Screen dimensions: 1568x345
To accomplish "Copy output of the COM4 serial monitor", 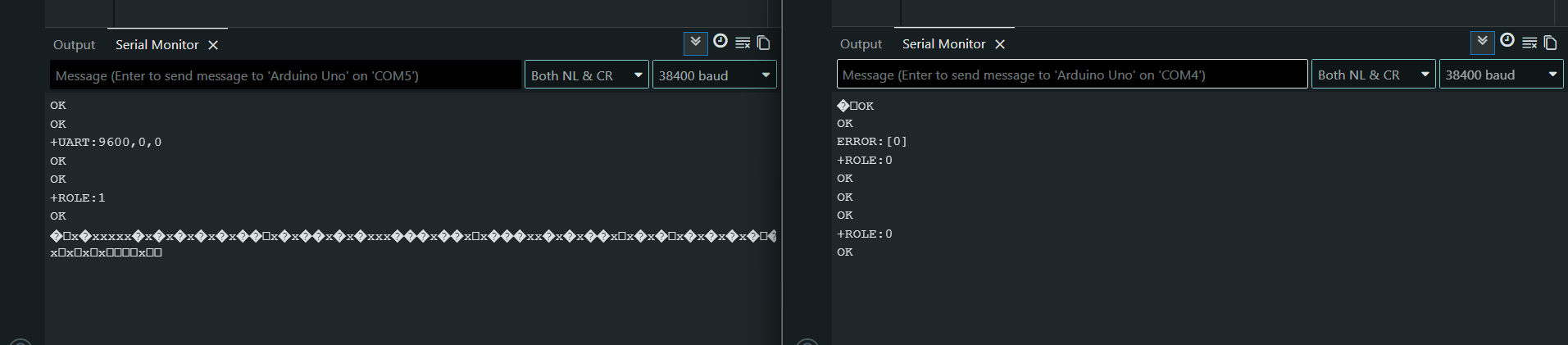I will tap(1551, 42).
